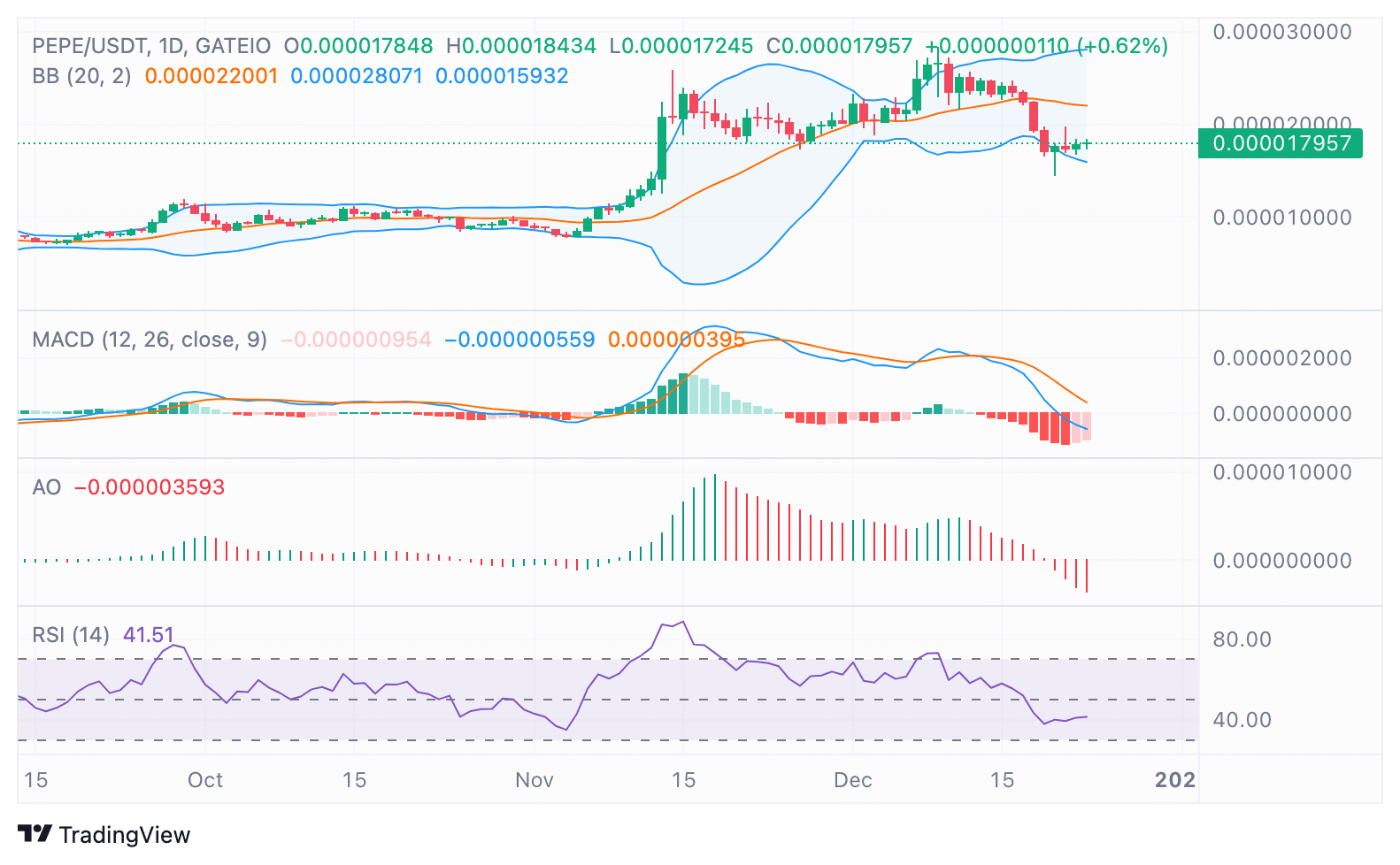Viewport: 1400px width, 865px height.
Task: Click the 0.000030000 price axis label
Action: pos(1282,32)
